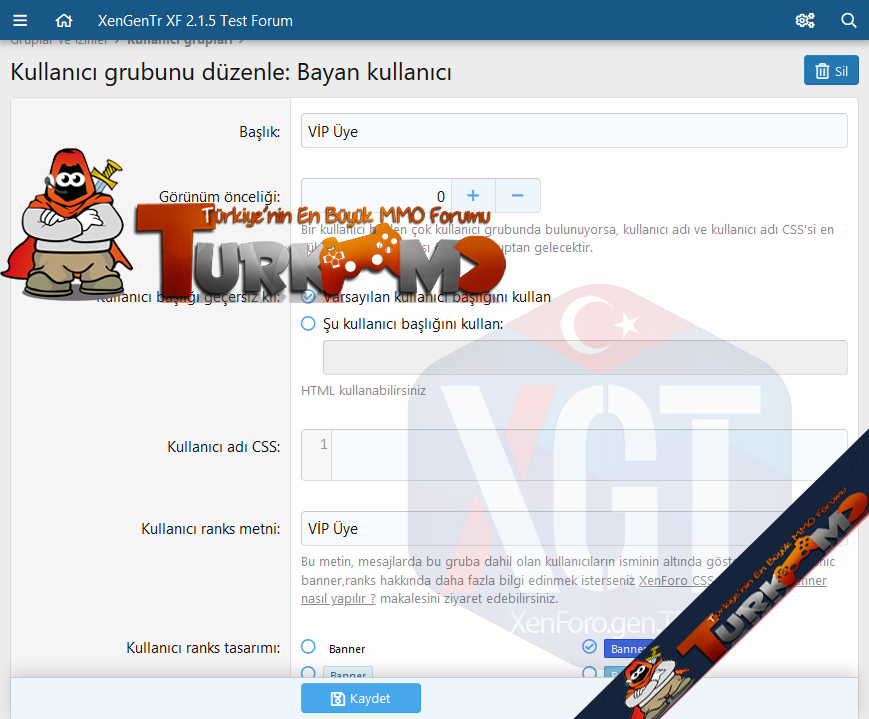Click the Kullanıcı grupları breadcrumb
This screenshot has width=869, height=719.
pos(180,42)
